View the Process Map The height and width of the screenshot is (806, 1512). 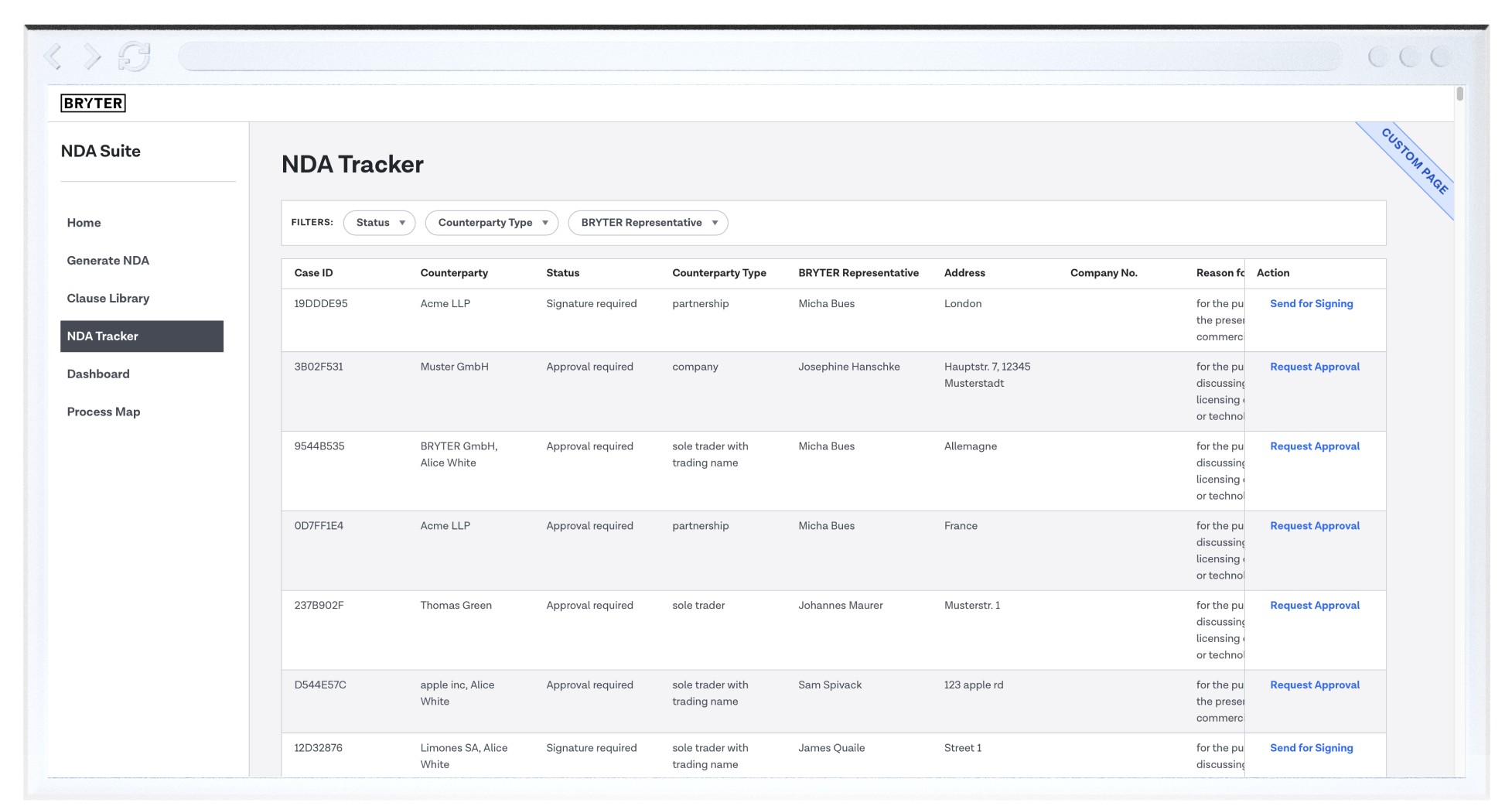pyautogui.click(x=104, y=411)
